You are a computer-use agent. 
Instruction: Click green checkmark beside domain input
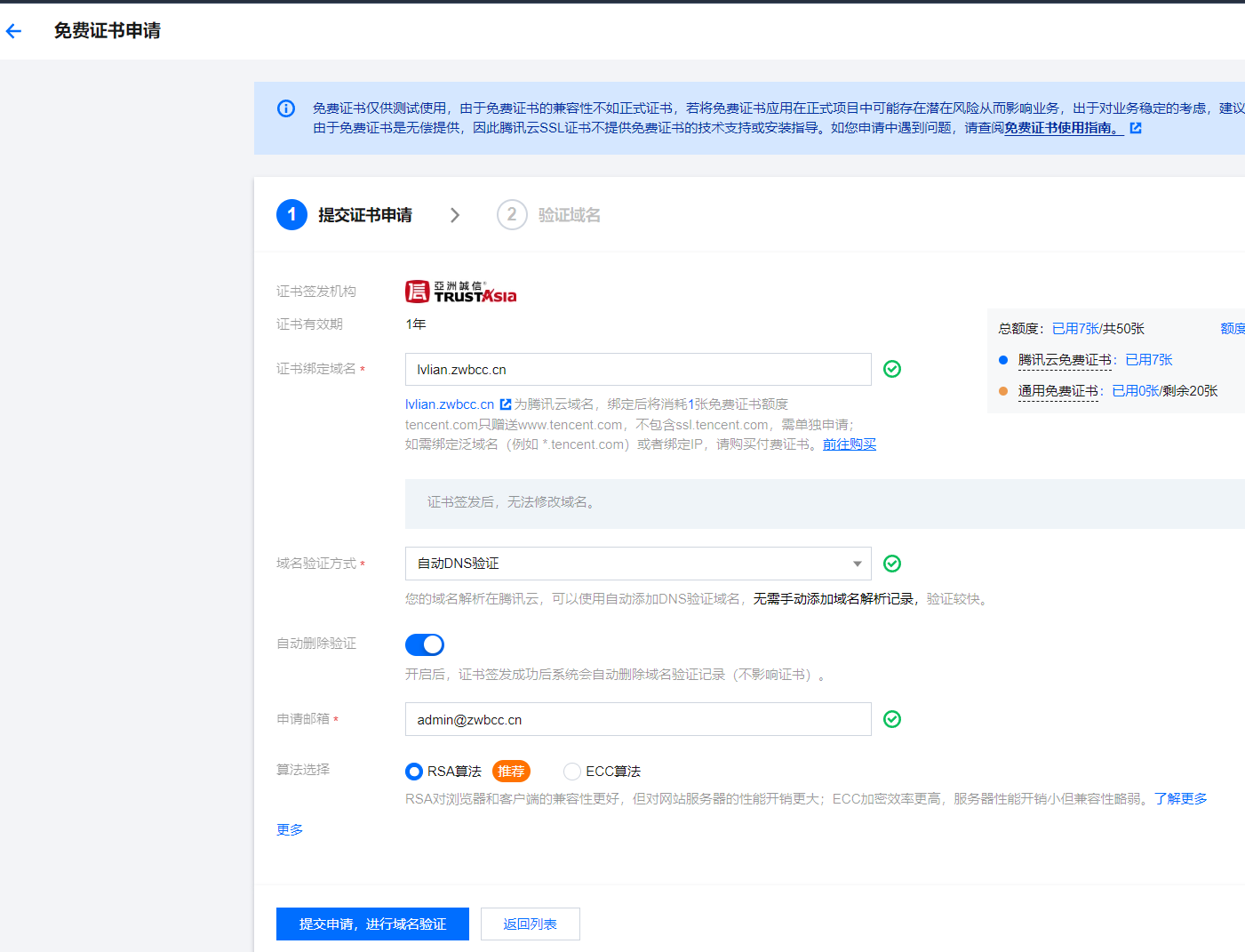pos(892,369)
